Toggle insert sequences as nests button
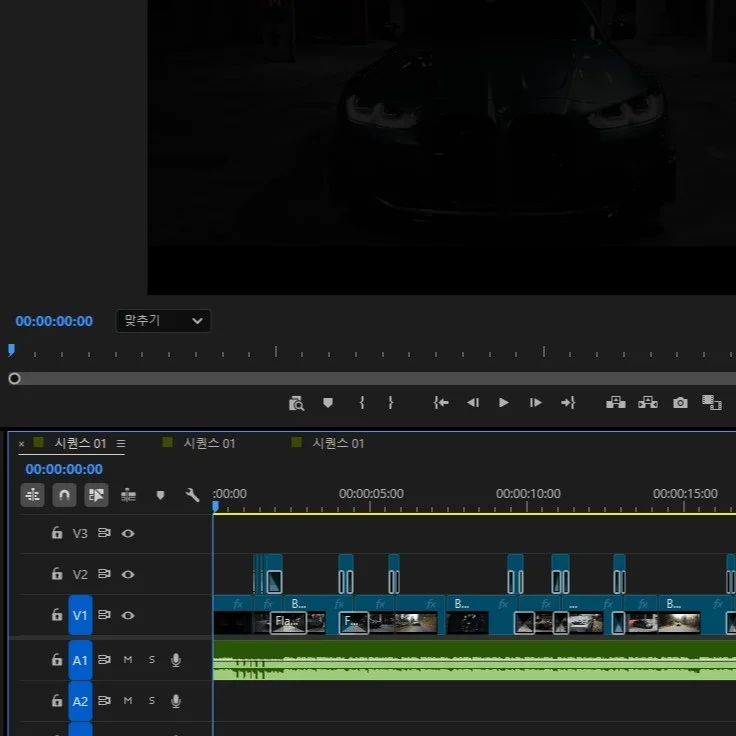Image resolution: width=736 pixels, height=736 pixels. pyautogui.click(x=32, y=495)
